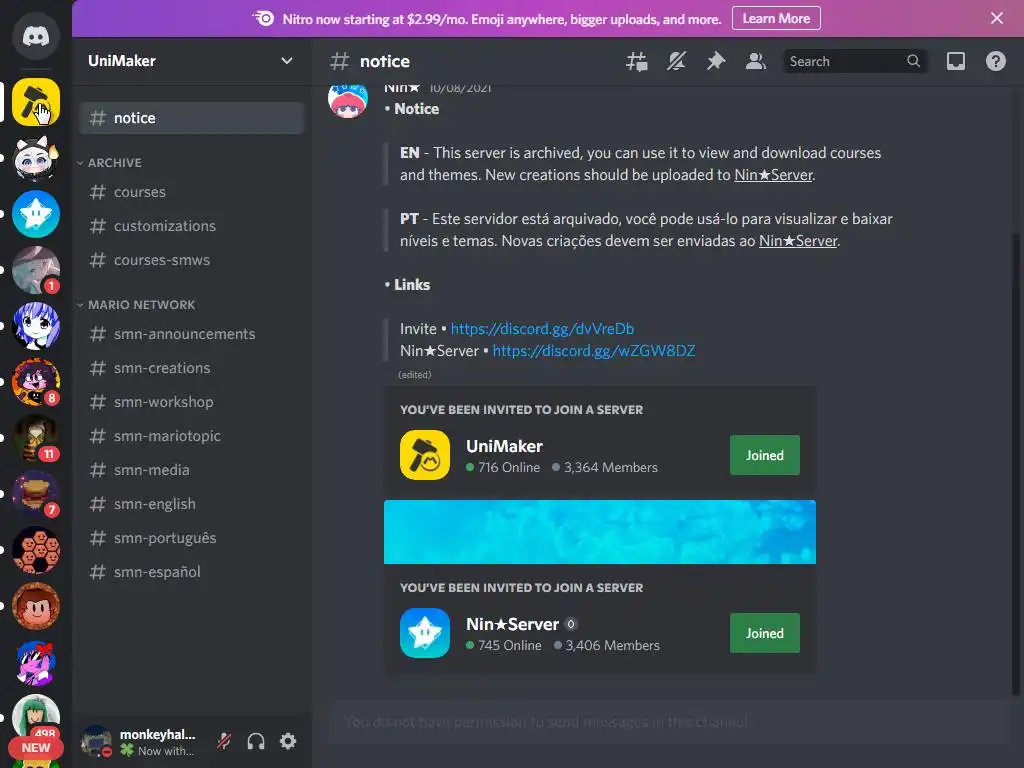Open smn-announcements channel
The height and width of the screenshot is (768, 1024).
[x=191, y=334]
